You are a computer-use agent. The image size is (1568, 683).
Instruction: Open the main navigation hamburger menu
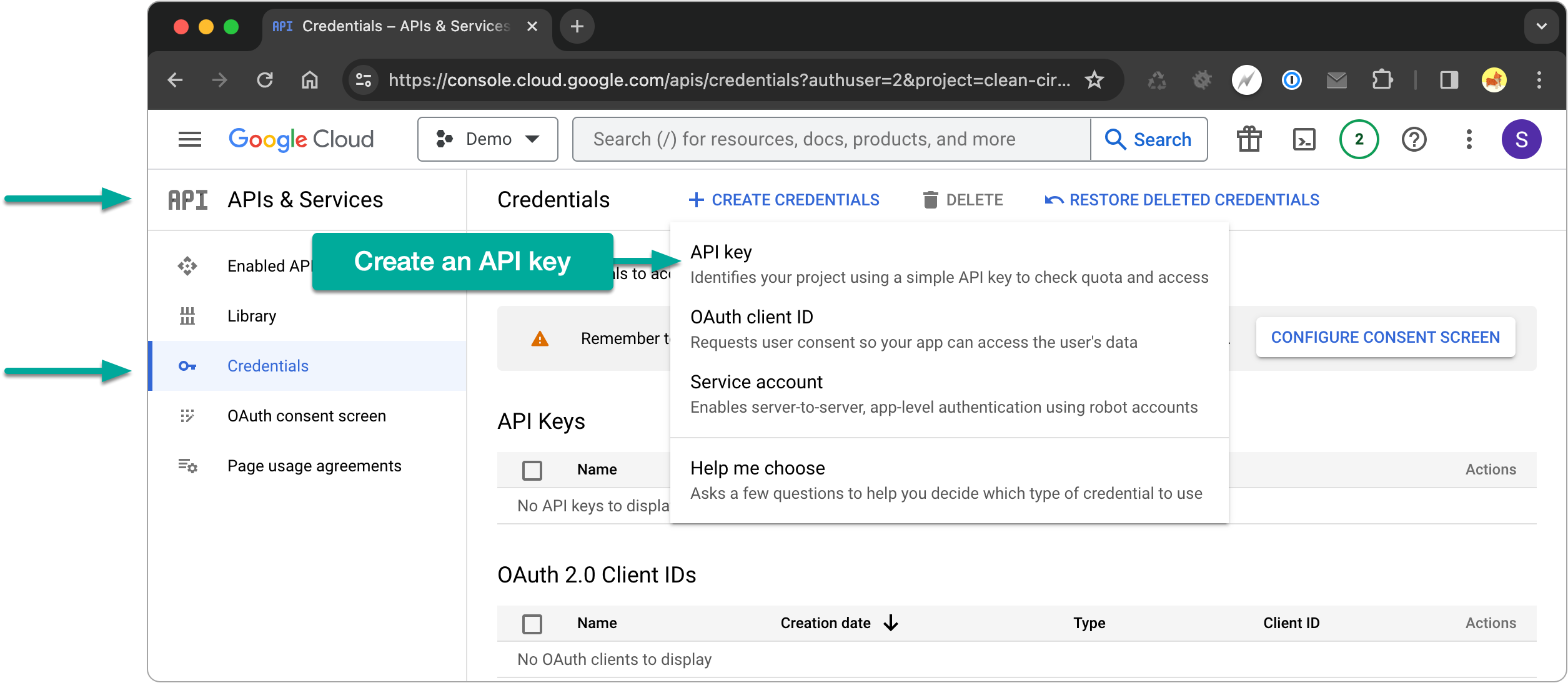pos(189,139)
